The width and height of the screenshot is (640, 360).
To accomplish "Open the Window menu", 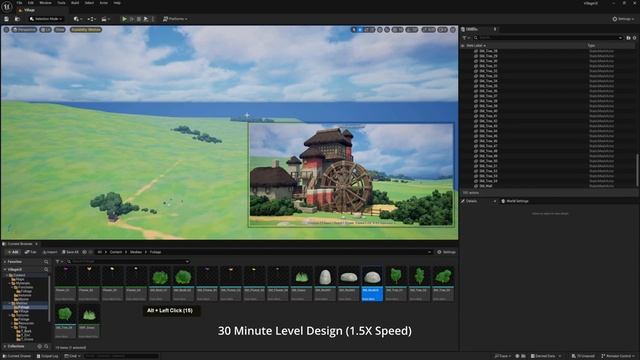I will pyautogui.click(x=45, y=3).
